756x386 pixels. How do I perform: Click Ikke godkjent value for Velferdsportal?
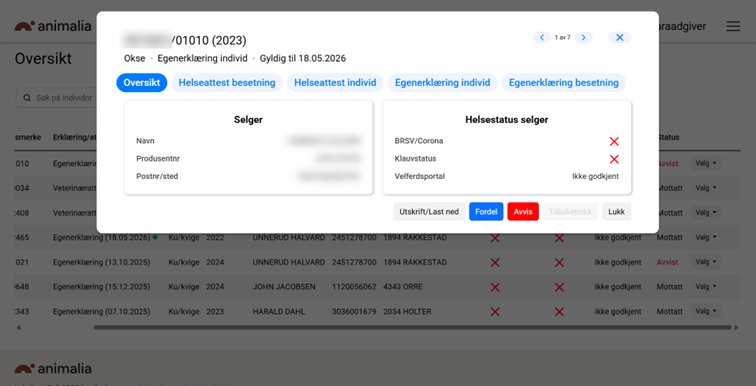[595, 176]
